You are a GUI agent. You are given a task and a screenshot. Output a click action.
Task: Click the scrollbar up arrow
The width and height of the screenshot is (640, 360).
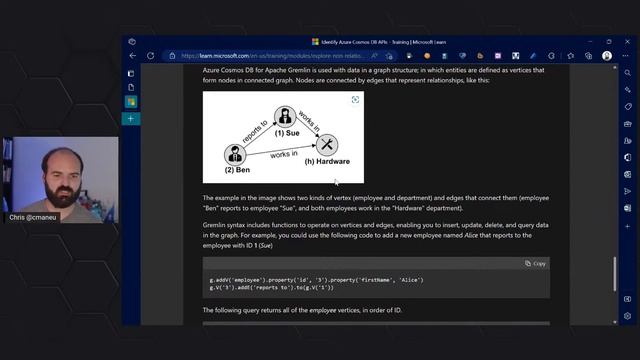[x=615, y=67]
